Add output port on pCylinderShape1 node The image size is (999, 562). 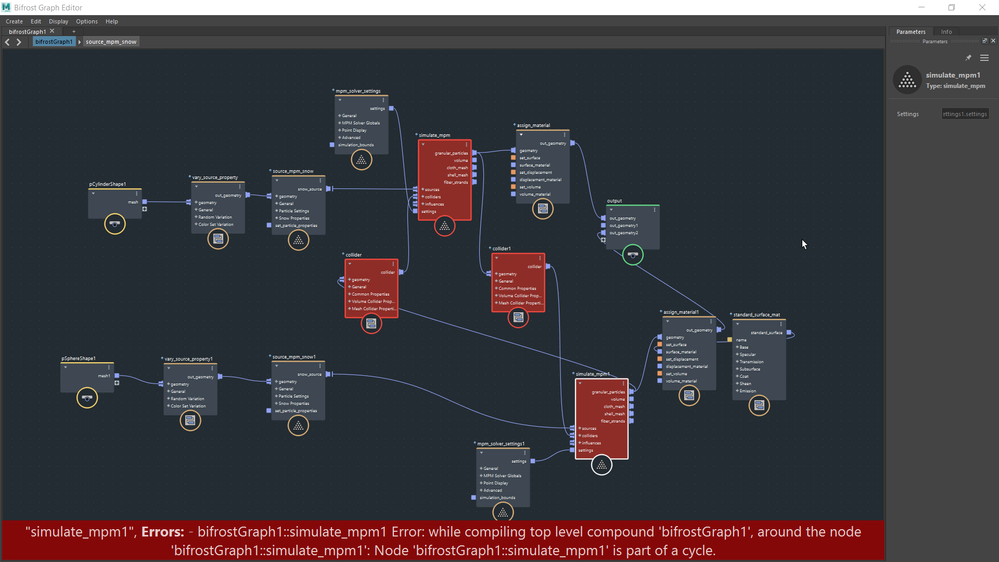coord(145,209)
